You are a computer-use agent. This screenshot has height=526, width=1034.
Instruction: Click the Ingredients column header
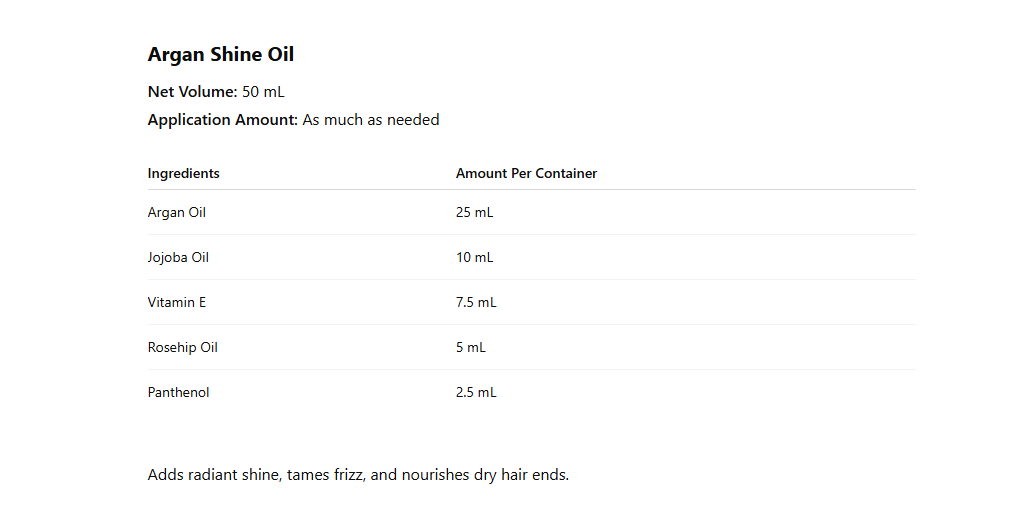point(183,173)
